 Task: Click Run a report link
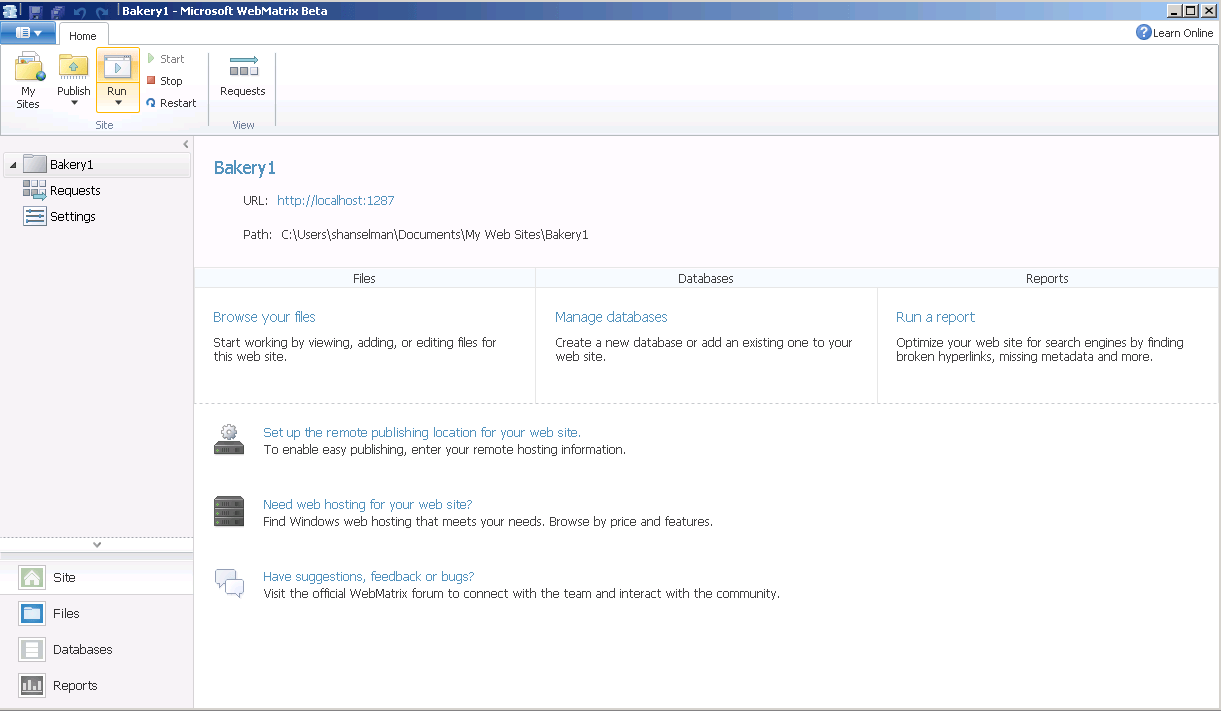pyautogui.click(x=935, y=317)
